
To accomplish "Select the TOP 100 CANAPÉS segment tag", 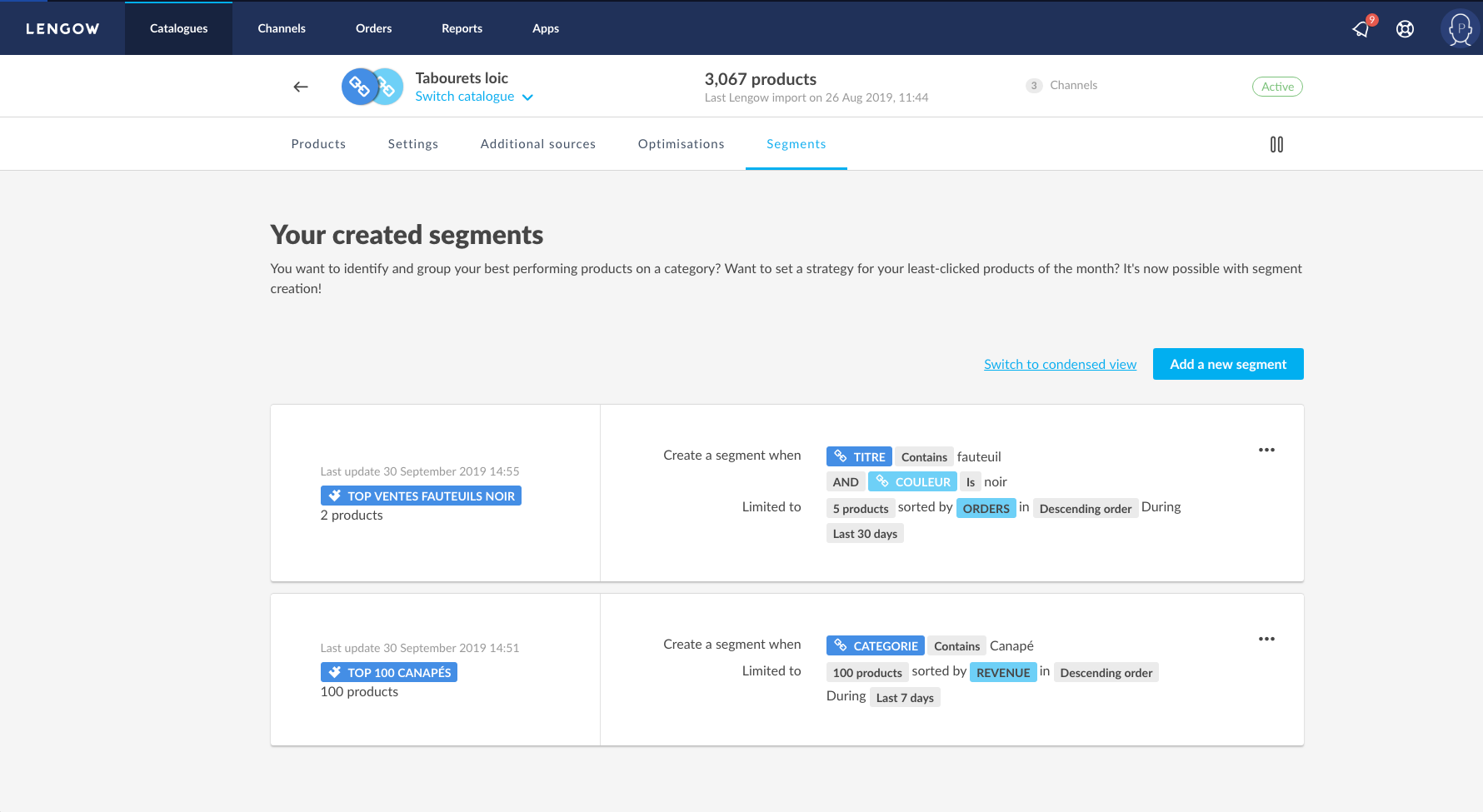I will pos(389,673).
